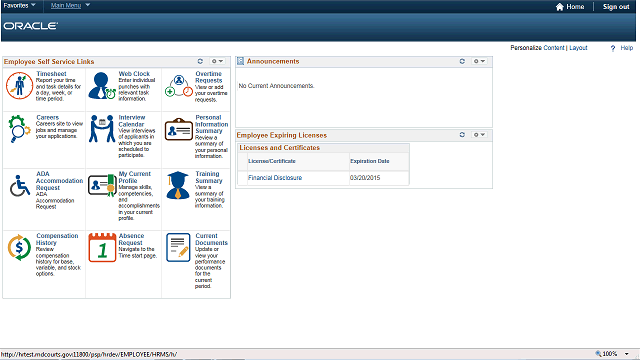Open the Careers link

click(47, 117)
